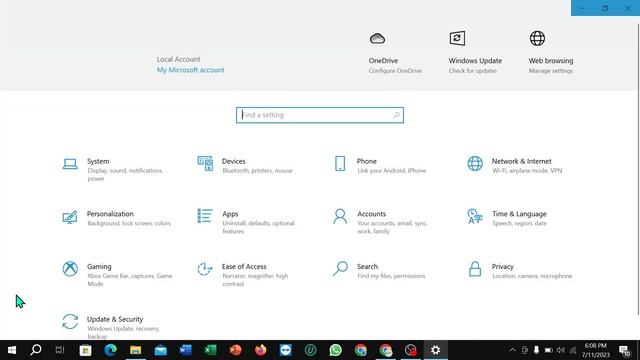Show hidden system tray icons
The height and width of the screenshot is (360, 640).
512,350
